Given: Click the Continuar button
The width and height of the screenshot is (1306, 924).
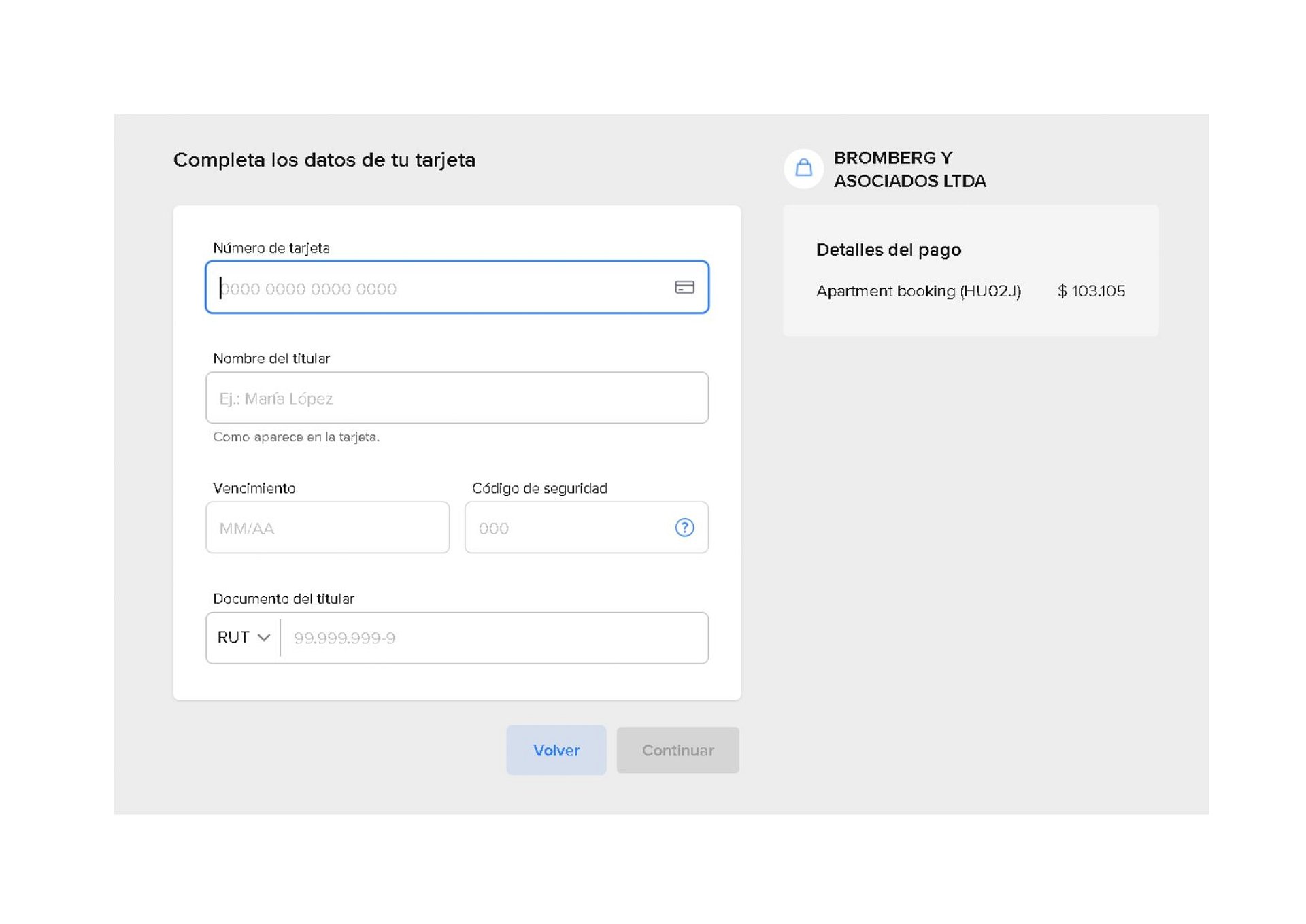Looking at the screenshot, I should pyautogui.click(x=677, y=750).
